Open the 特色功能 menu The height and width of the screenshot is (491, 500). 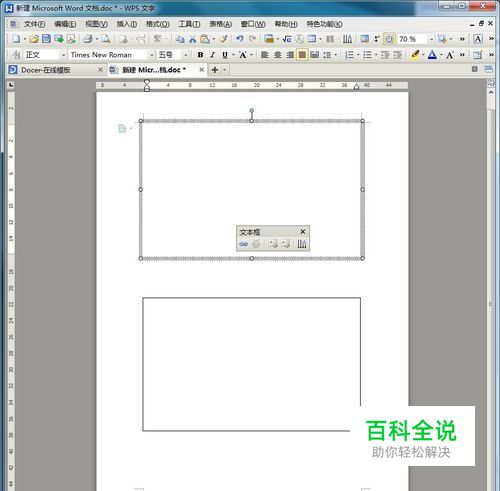point(324,24)
